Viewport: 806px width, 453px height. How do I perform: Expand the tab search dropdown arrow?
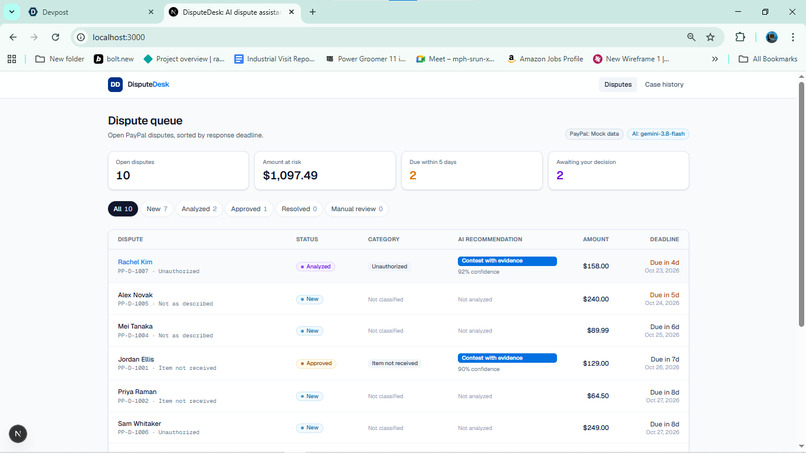(x=11, y=12)
